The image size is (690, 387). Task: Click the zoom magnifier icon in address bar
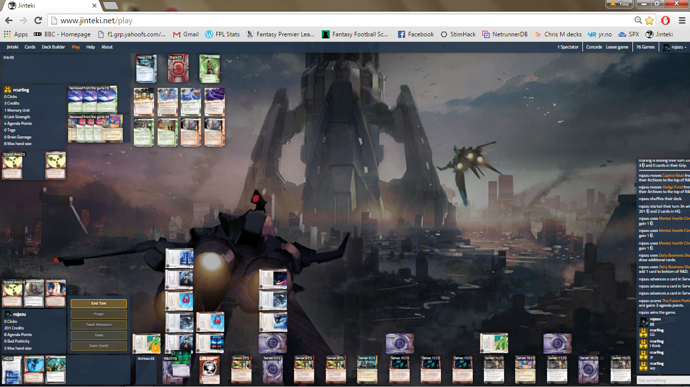[x=638, y=20]
